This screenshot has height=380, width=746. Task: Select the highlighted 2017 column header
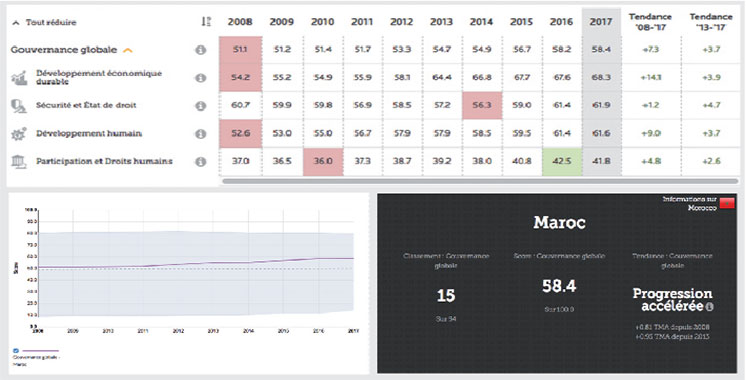point(601,22)
